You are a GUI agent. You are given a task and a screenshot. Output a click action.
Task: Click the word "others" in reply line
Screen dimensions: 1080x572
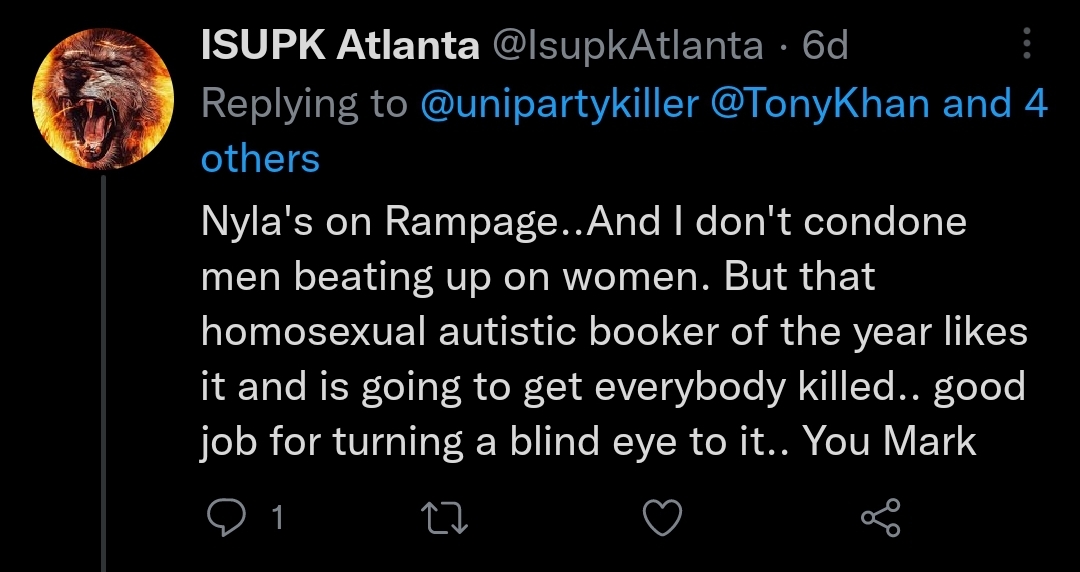(260, 159)
